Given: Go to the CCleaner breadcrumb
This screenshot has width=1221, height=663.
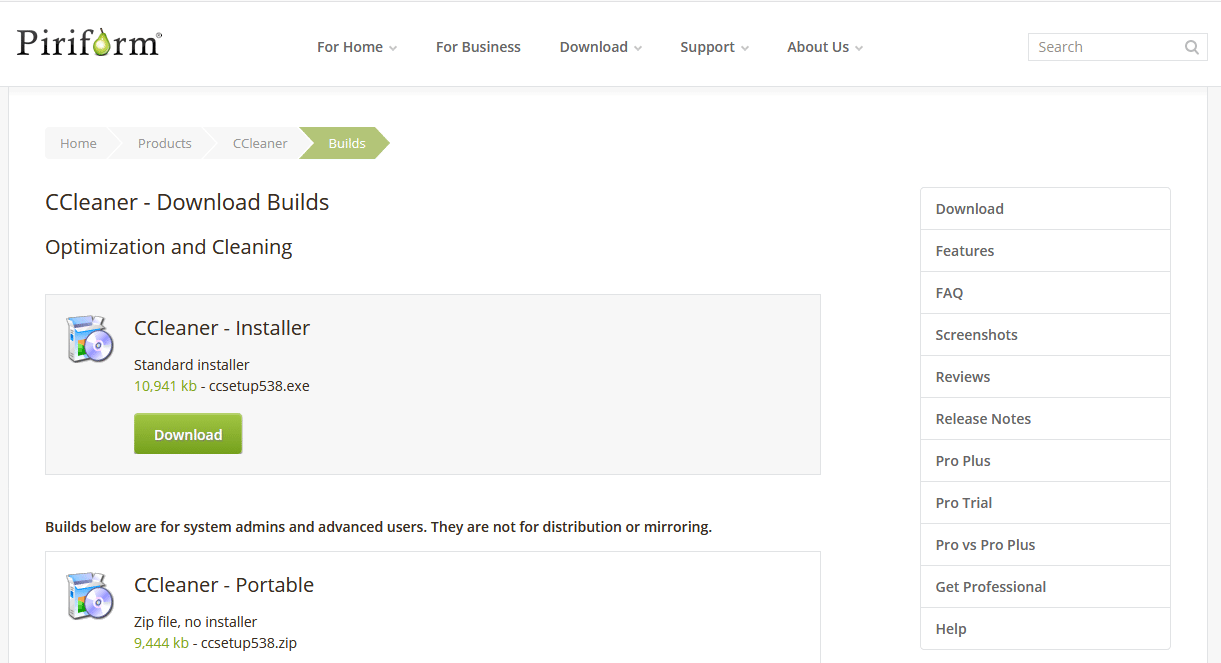Looking at the screenshot, I should 260,143.
